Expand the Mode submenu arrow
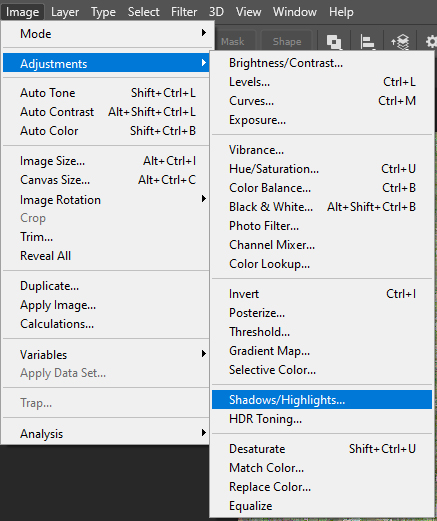 pyautogui.click(x=204, y=33)
